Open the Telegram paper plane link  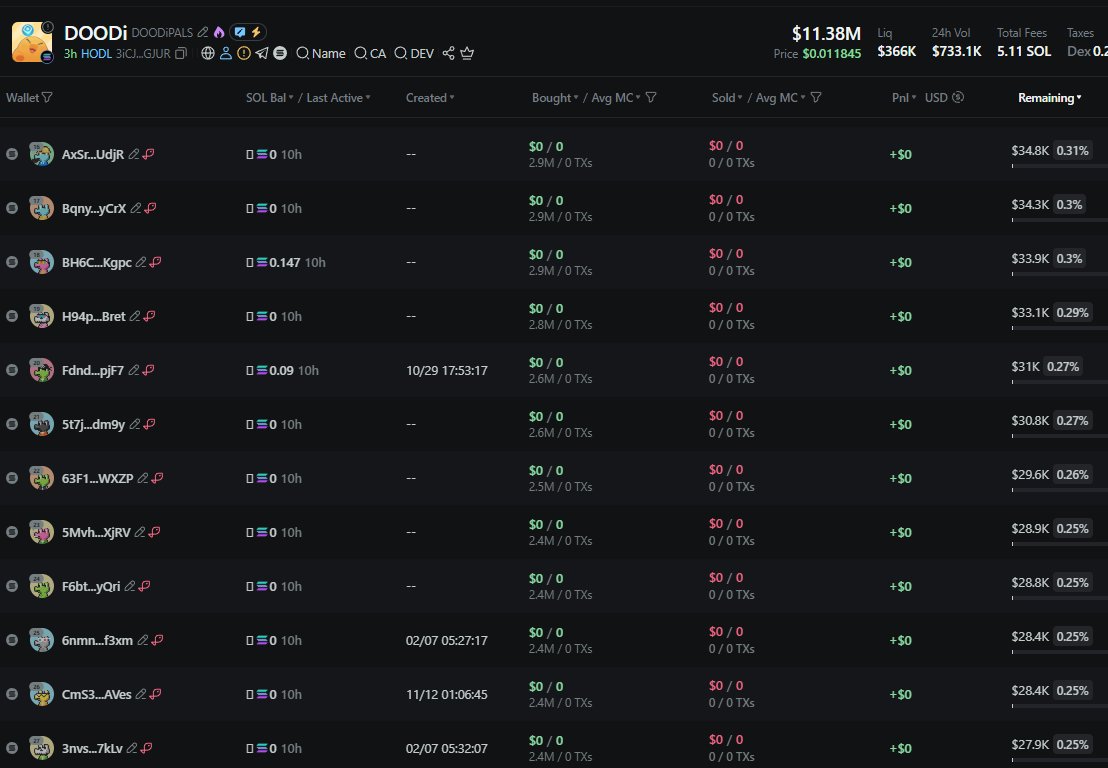point(261,54)
